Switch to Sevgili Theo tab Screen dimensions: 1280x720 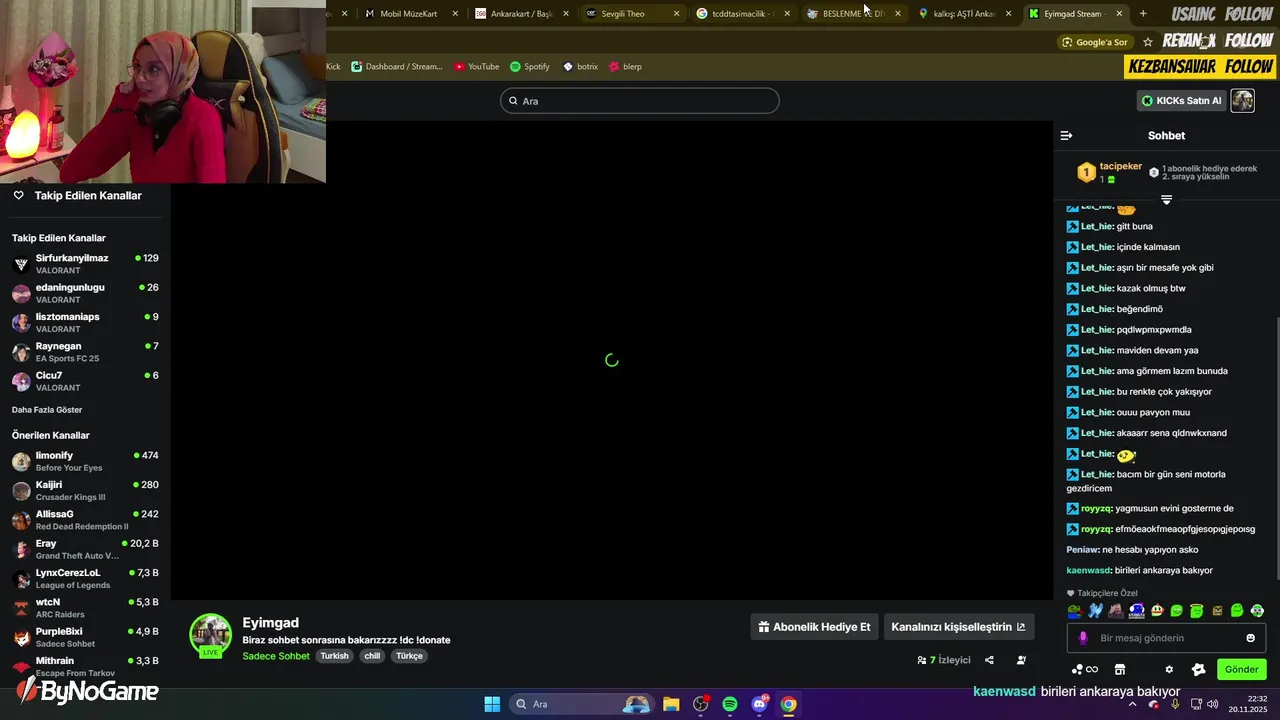click(x=632, y=14)
